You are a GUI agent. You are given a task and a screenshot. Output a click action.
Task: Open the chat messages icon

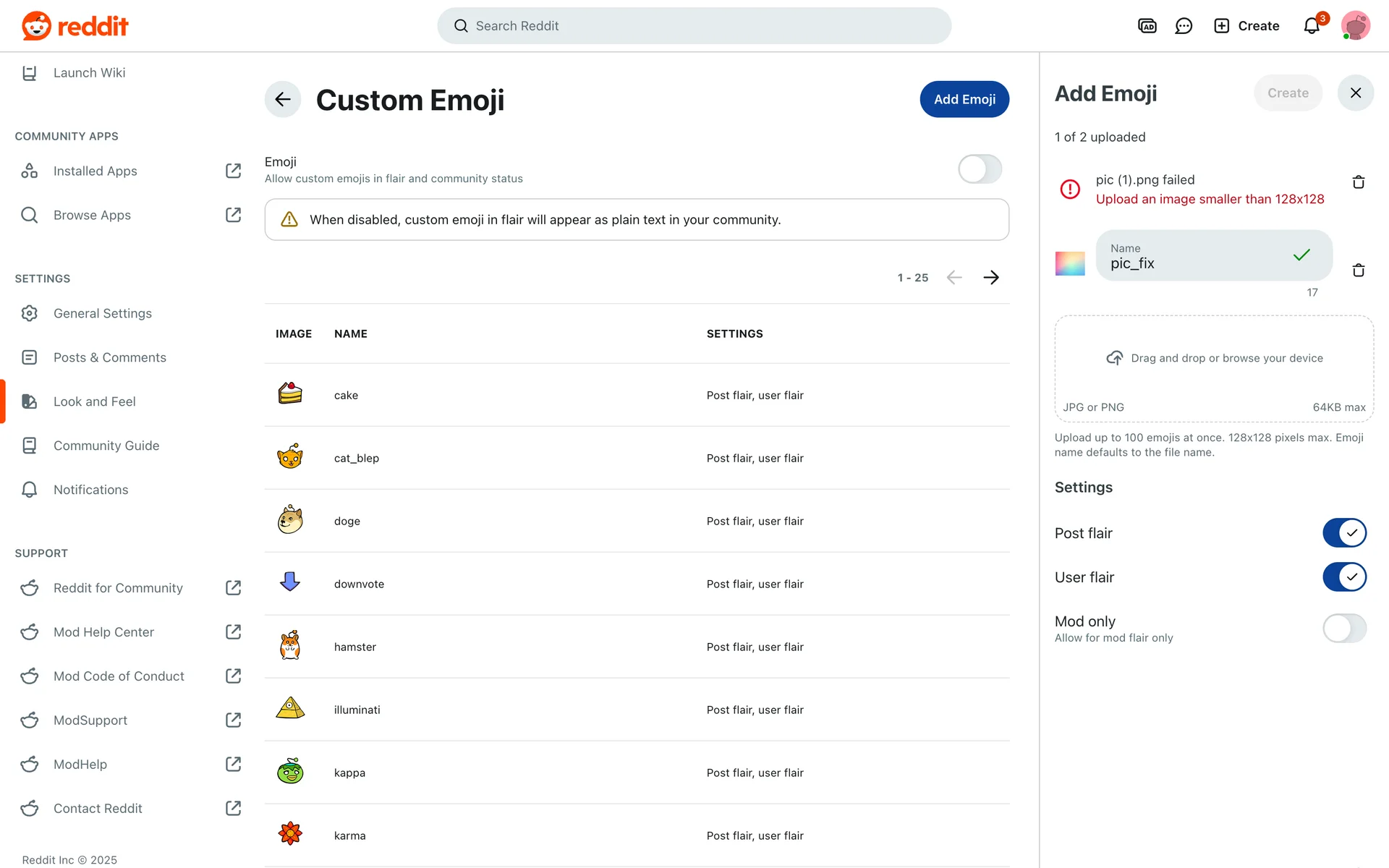coord(1184,26)
